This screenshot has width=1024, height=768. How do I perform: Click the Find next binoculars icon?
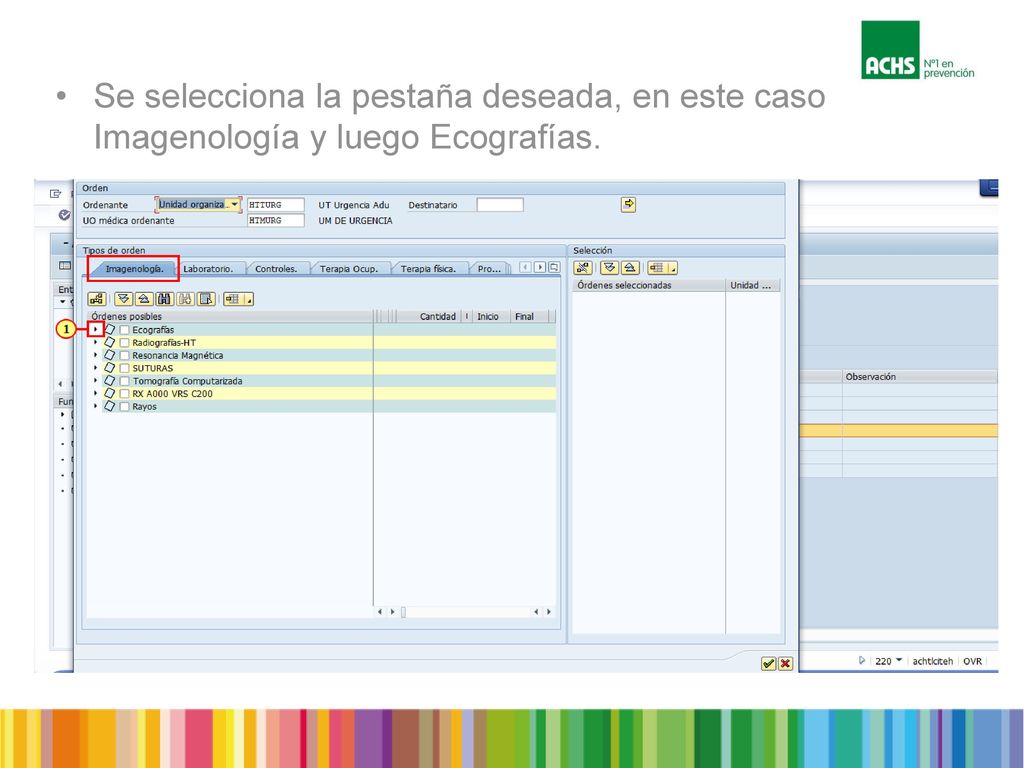tap(185, 299)
